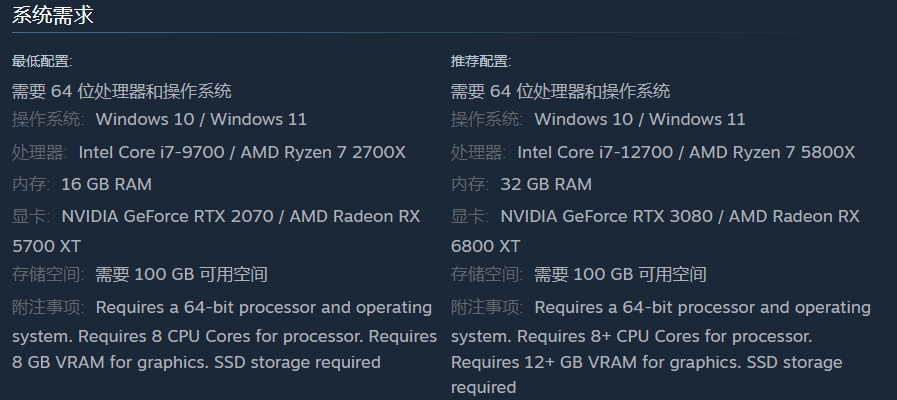
Task: Click the recommended 需要 64 位处理器和操作系统 line
Action: (x=561, y=91)
